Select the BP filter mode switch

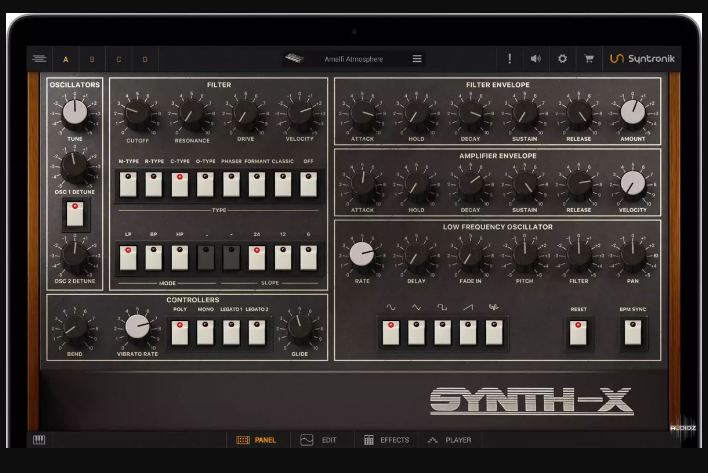click(x=154, y=258)
